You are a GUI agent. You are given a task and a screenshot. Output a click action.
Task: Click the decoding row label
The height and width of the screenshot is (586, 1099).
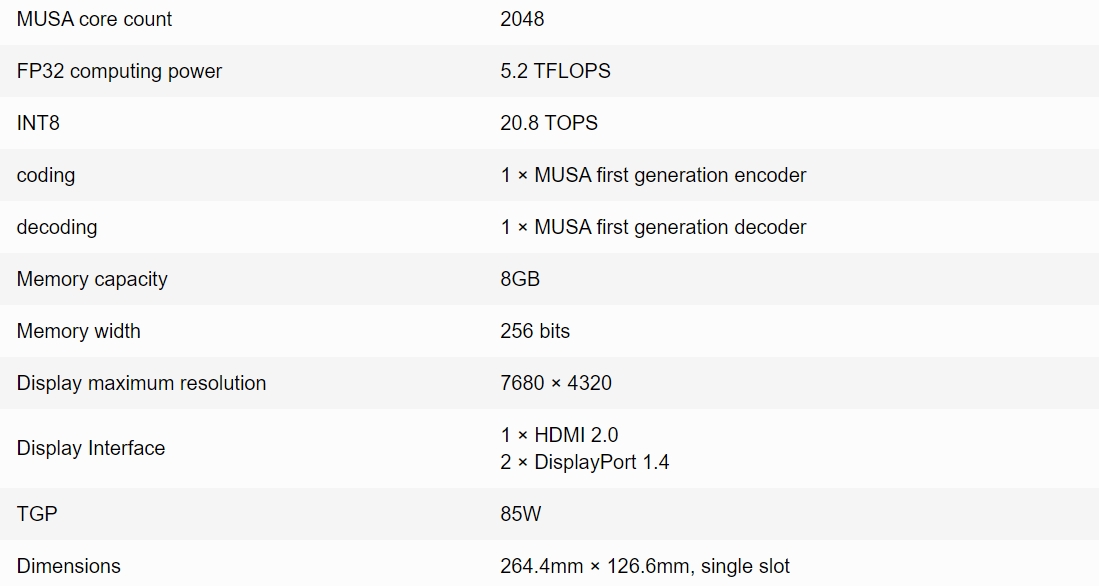tap(57, 227)
